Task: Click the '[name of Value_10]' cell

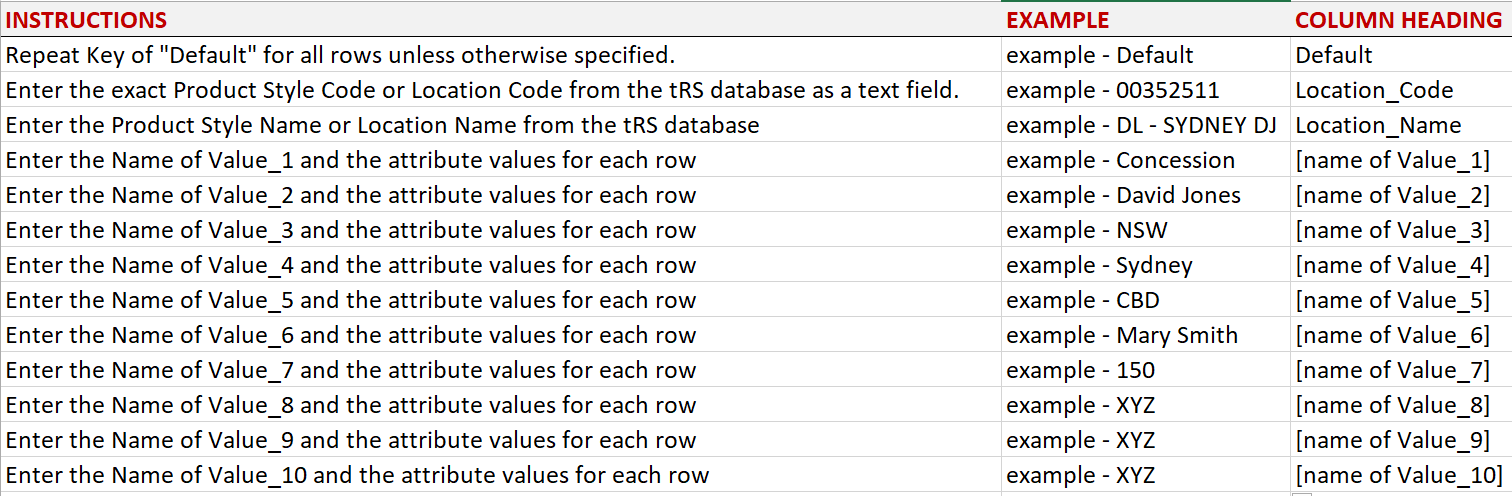Action: coord(1398,475)
